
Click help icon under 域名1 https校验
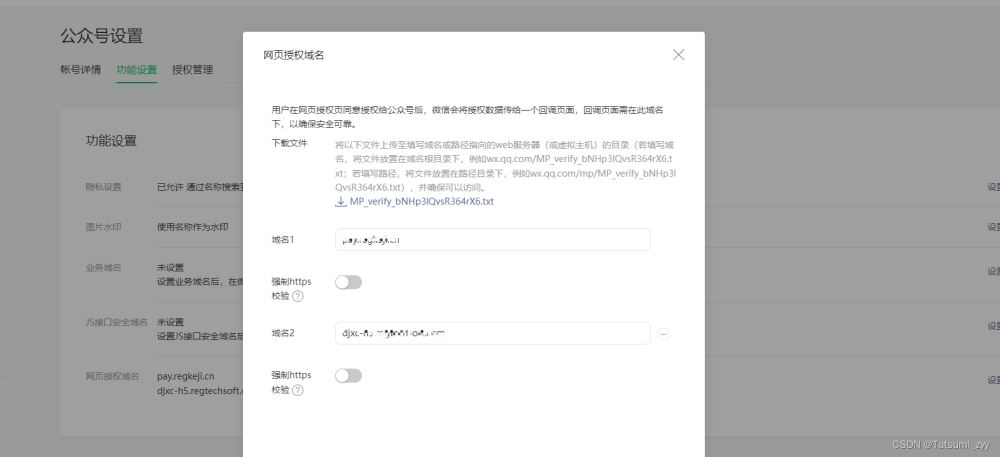[x=297, y=296]
